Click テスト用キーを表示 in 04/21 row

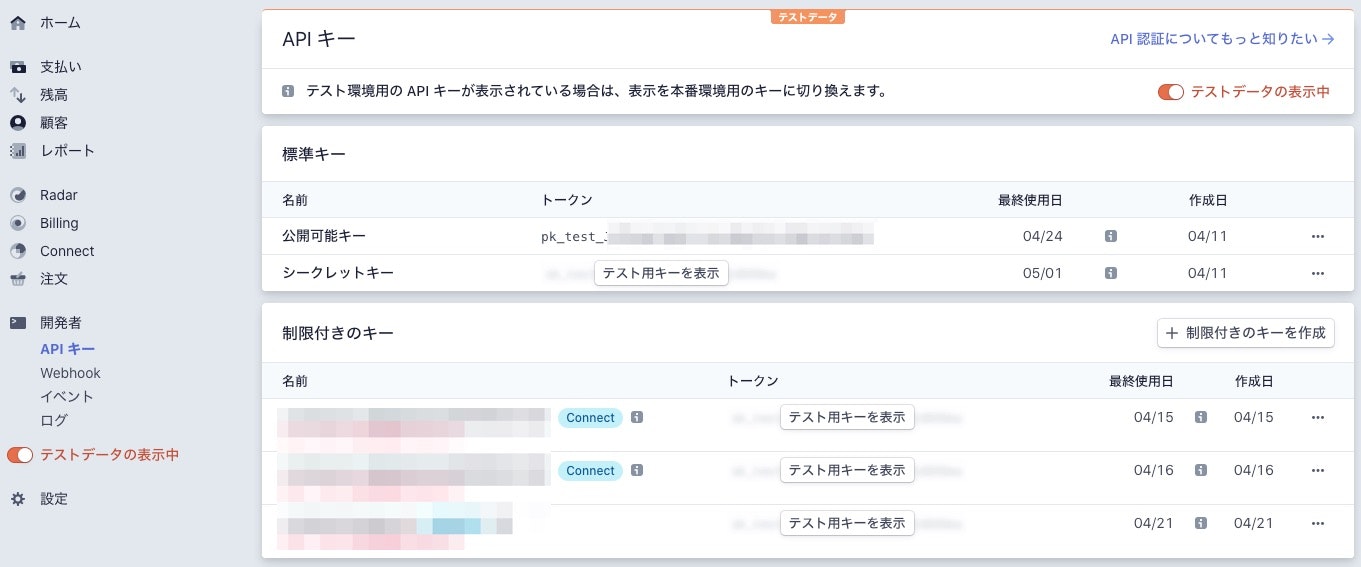pyautogui.click(x=847, y=523)
